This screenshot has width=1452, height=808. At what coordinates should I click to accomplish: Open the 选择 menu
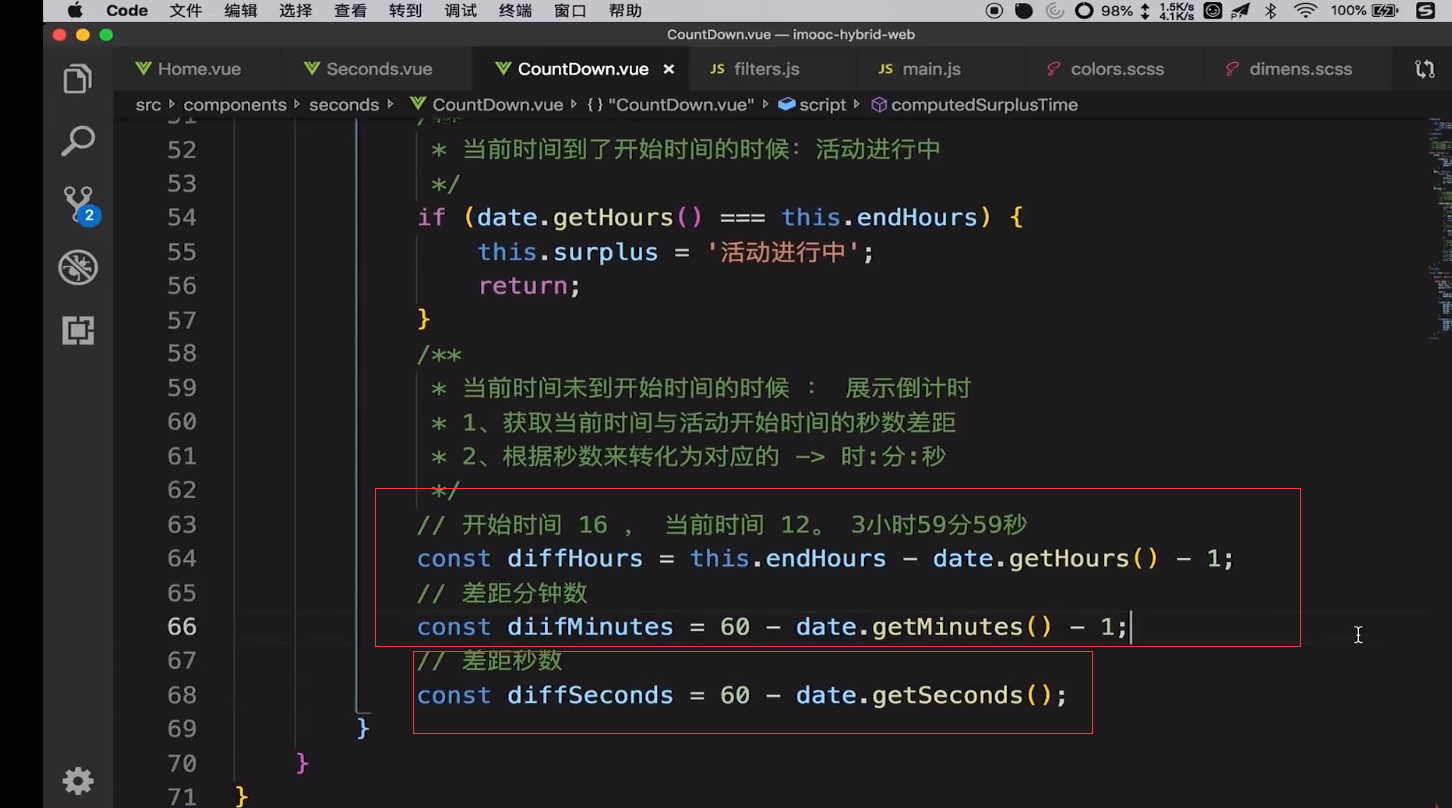pyautogui.click(x=296, y=11)
